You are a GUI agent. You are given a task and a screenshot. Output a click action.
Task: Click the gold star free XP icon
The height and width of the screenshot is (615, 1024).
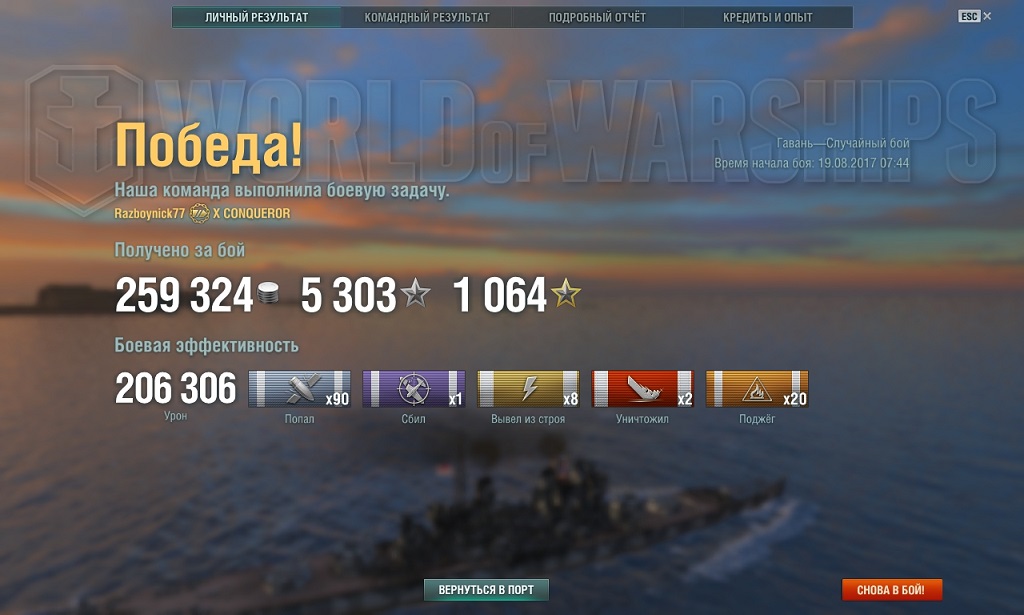pos(566,293)
